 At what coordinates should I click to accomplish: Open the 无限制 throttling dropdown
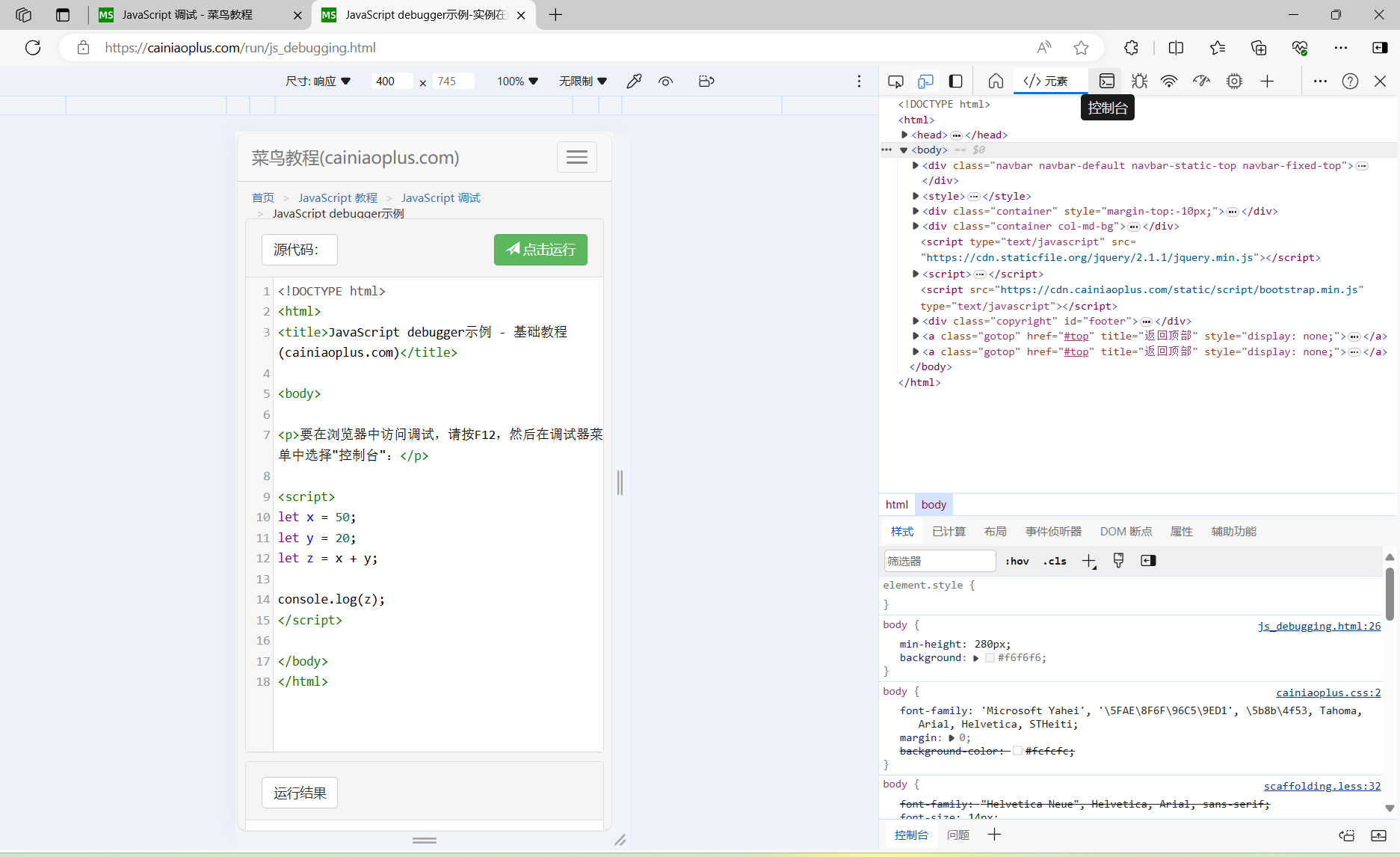point(583,81)
